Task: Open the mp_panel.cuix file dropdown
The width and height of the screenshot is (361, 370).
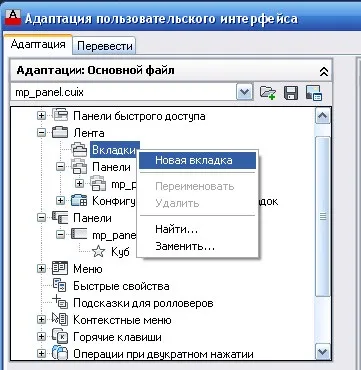Action: [x=245, y=92]
